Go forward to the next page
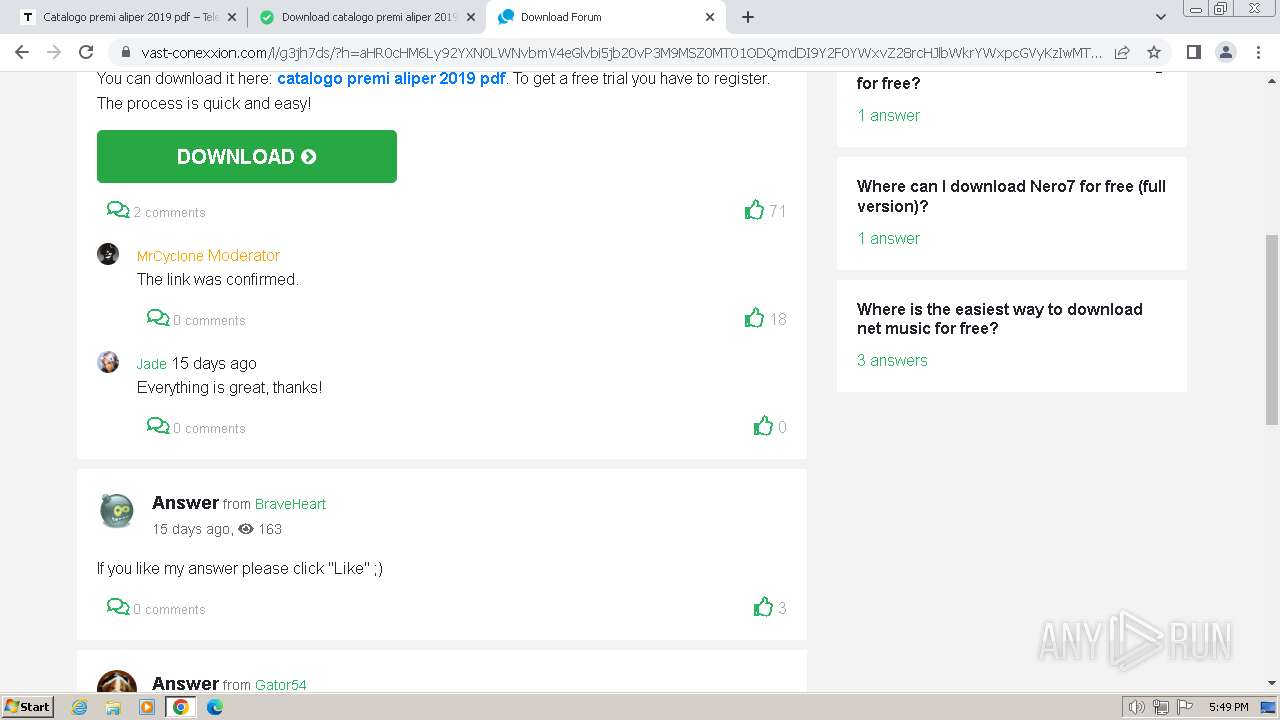The image size is (1280, 720). 54,52
